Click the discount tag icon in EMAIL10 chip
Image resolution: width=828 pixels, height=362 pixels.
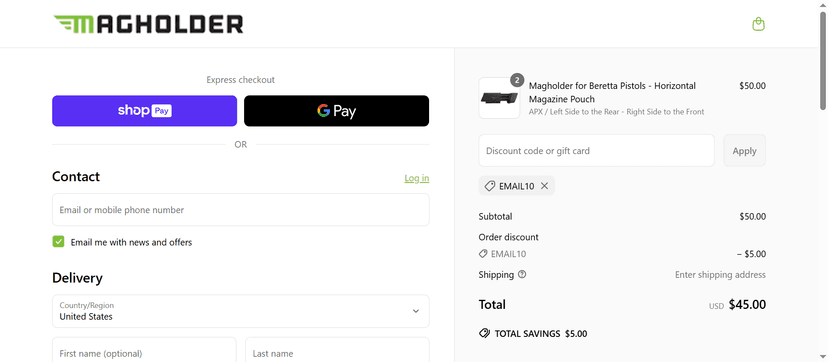coord(490,186)
